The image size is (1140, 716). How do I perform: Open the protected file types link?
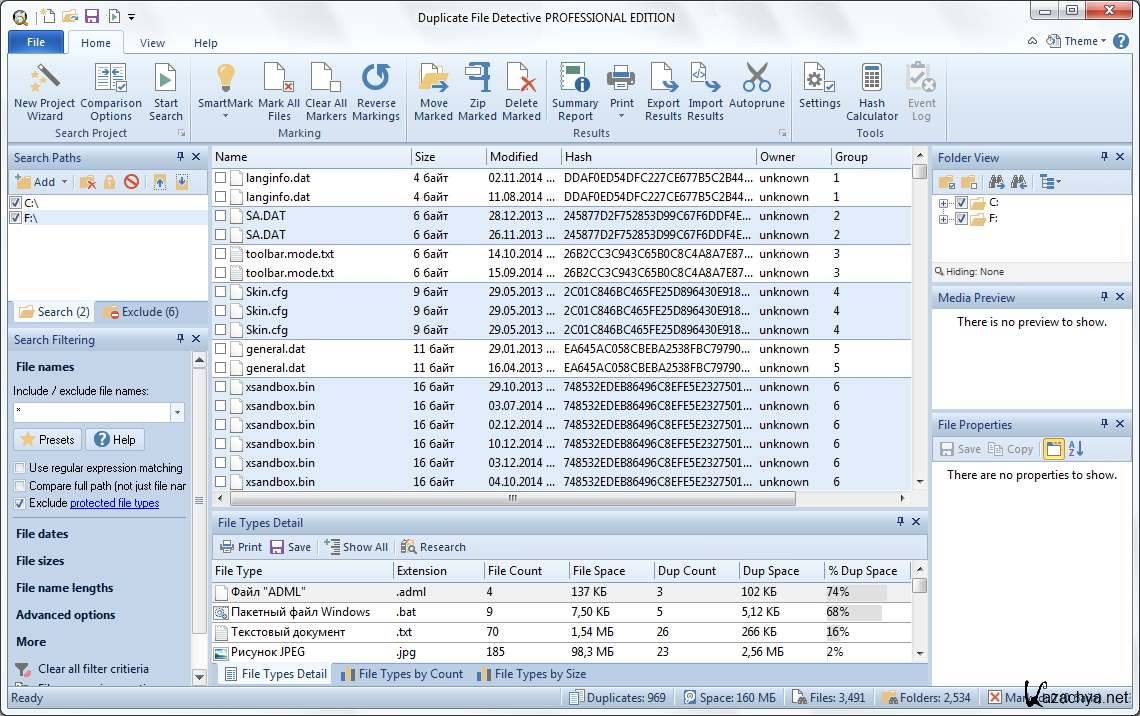(x=114, y=503)
